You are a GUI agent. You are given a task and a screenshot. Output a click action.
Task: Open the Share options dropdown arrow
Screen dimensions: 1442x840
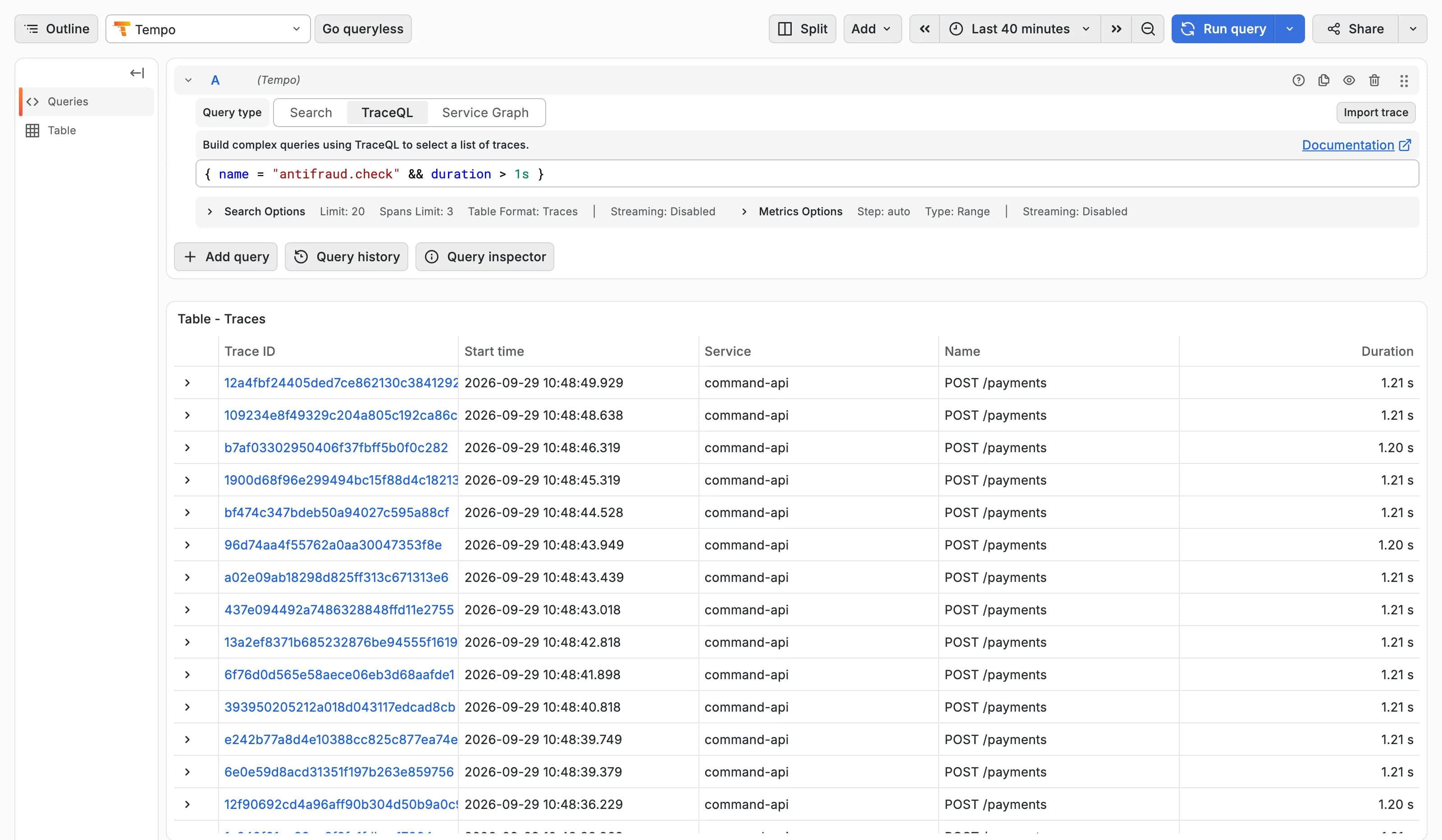tap(1413, 28)
